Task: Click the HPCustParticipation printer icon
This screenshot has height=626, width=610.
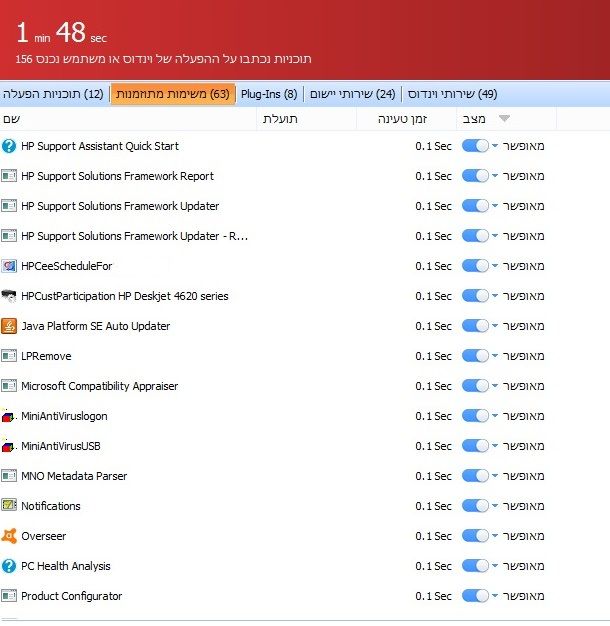Action: pyautogui.click(x=9, y=296)
